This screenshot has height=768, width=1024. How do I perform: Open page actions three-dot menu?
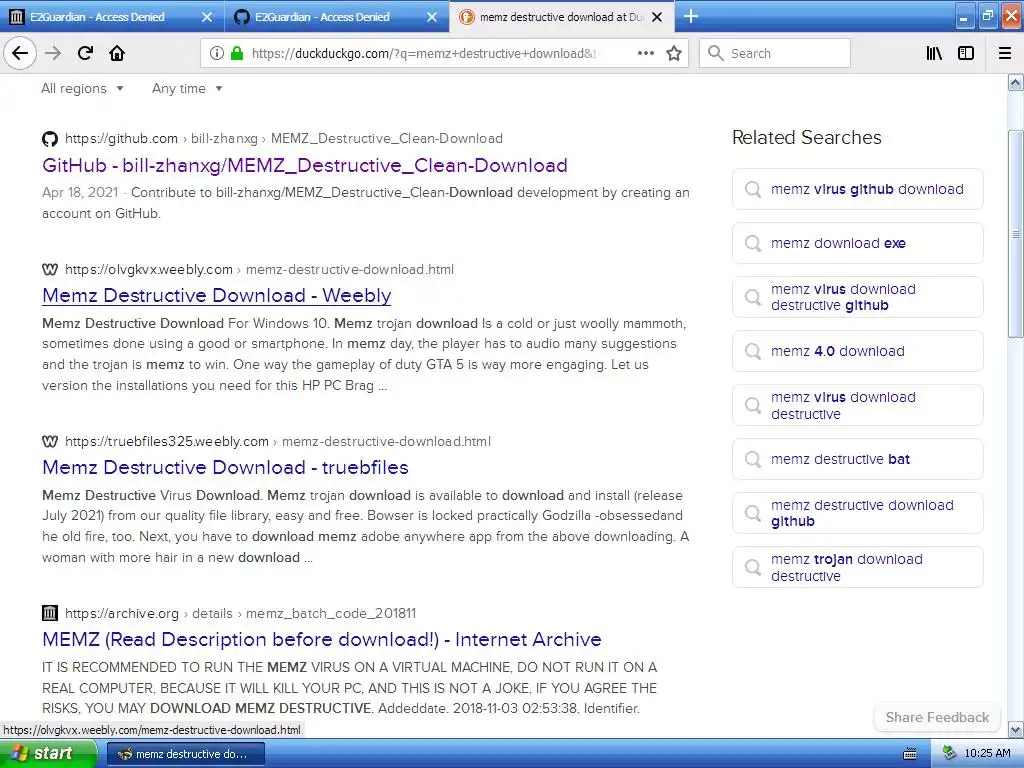(x=646, y=54)
